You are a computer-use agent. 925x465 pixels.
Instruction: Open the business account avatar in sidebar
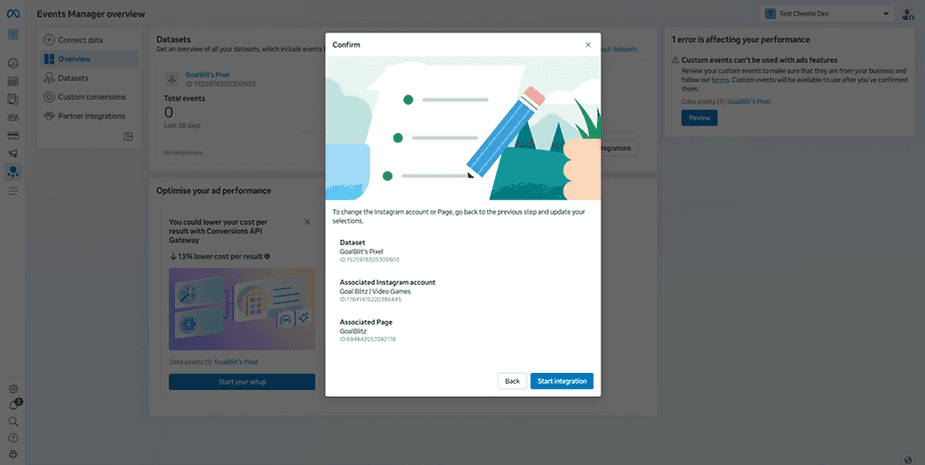coord(13,35)
